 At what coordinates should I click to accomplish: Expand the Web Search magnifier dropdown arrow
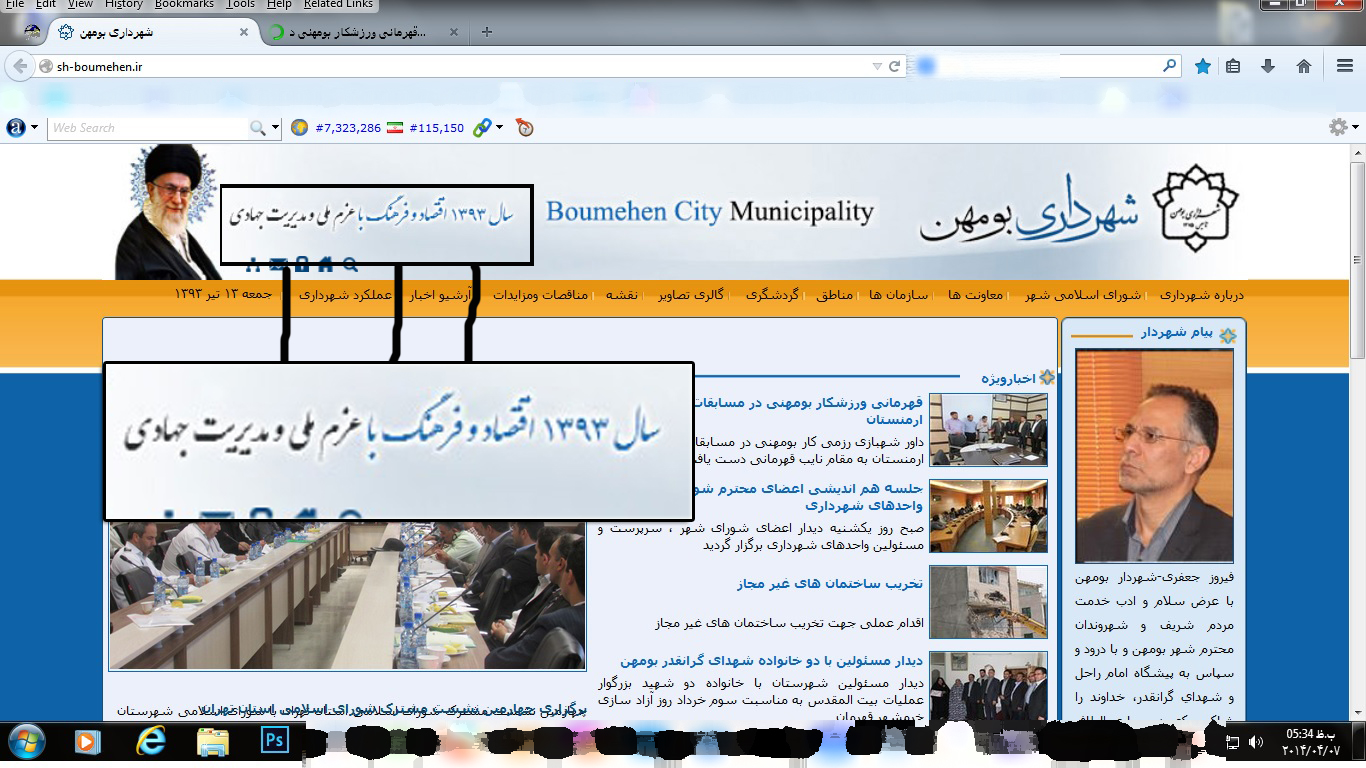276,128
